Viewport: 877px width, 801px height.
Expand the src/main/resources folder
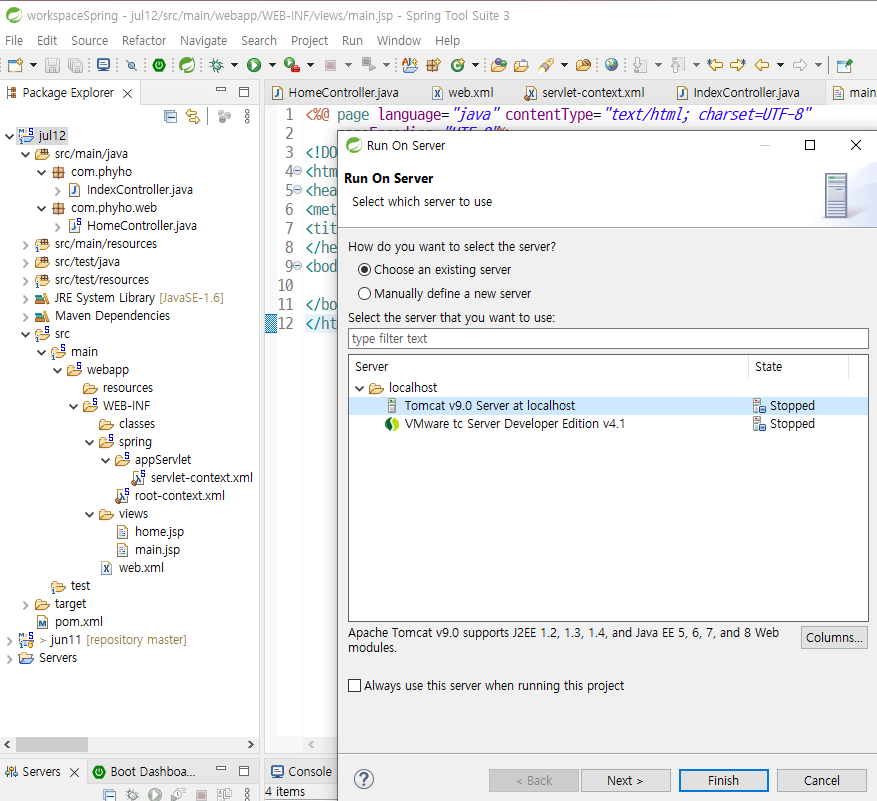pyautogui.click(x=25, y=244)
